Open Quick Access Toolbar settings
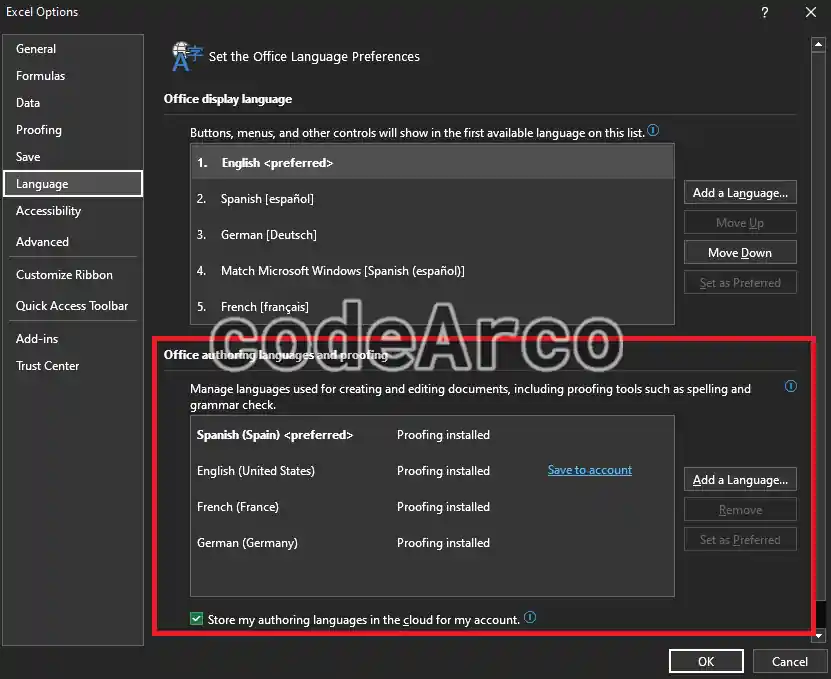This screenshot has width=831, height=679. point(73,306)
